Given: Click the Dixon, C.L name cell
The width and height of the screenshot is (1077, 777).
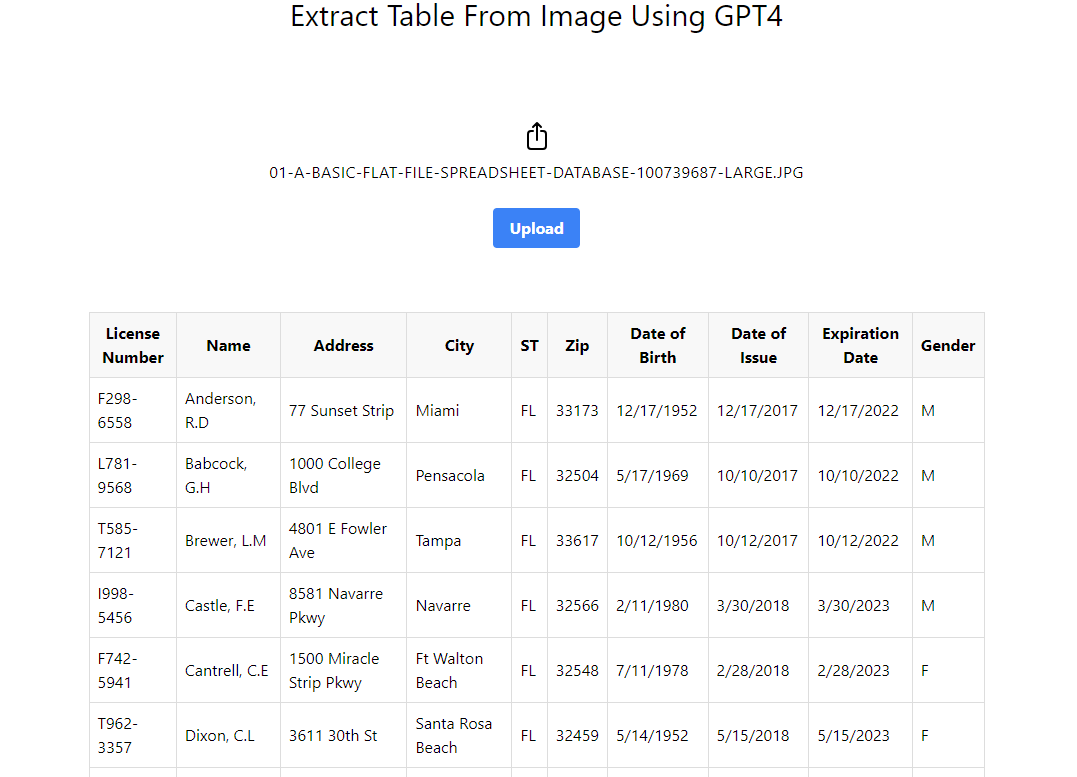Looking at the screenshot, I should 220,735.
